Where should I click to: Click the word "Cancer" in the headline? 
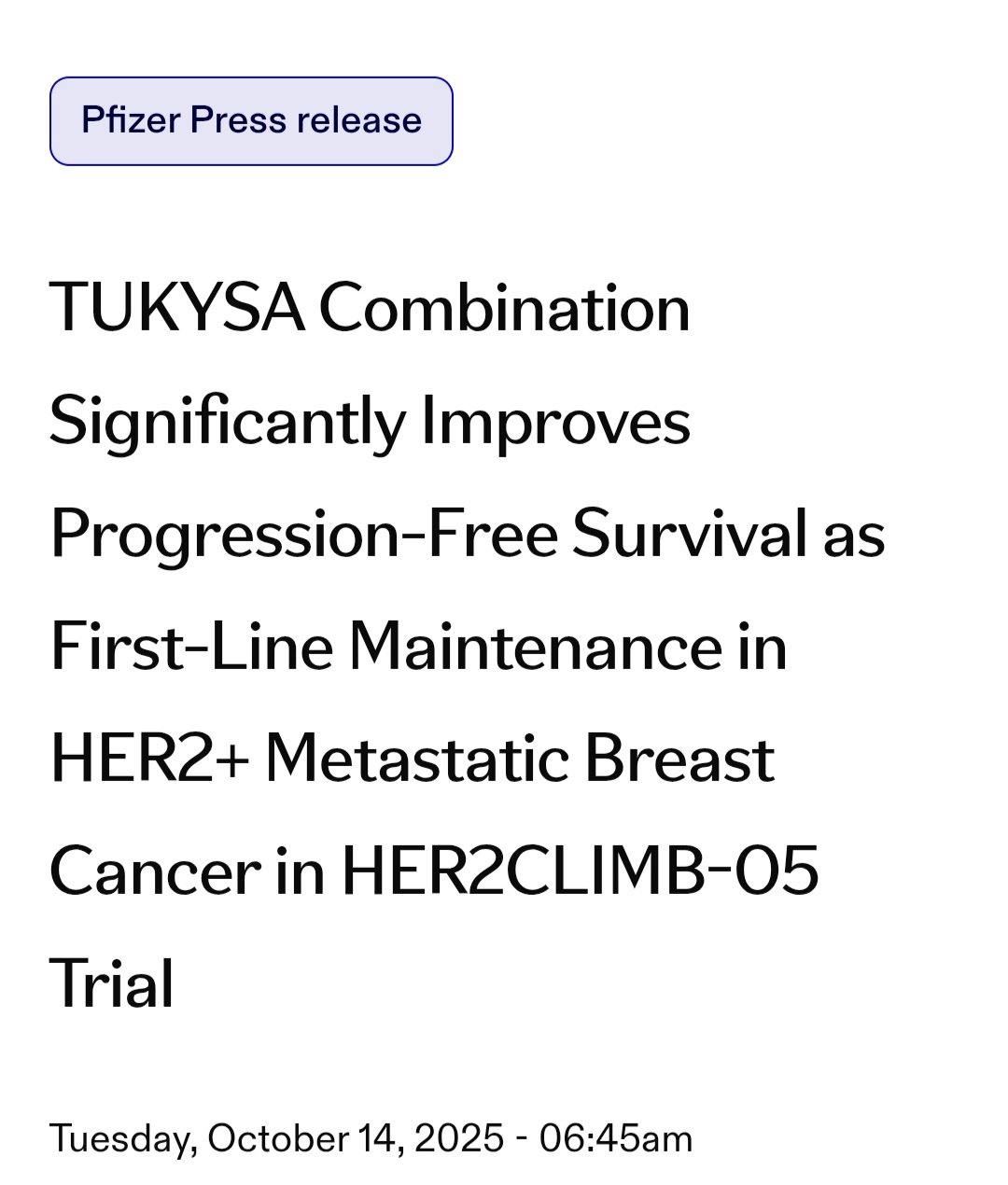154,871
